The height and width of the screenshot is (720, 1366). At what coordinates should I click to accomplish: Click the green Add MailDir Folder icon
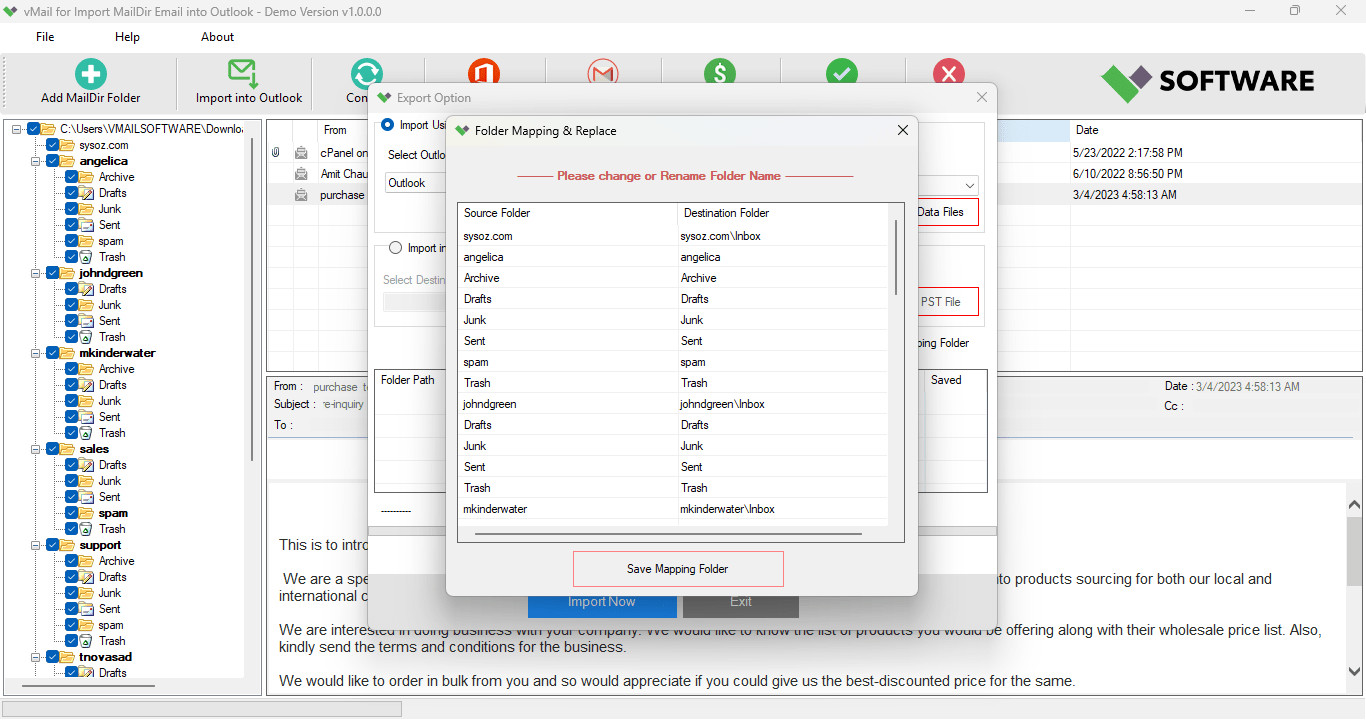(x=90, y=73)
